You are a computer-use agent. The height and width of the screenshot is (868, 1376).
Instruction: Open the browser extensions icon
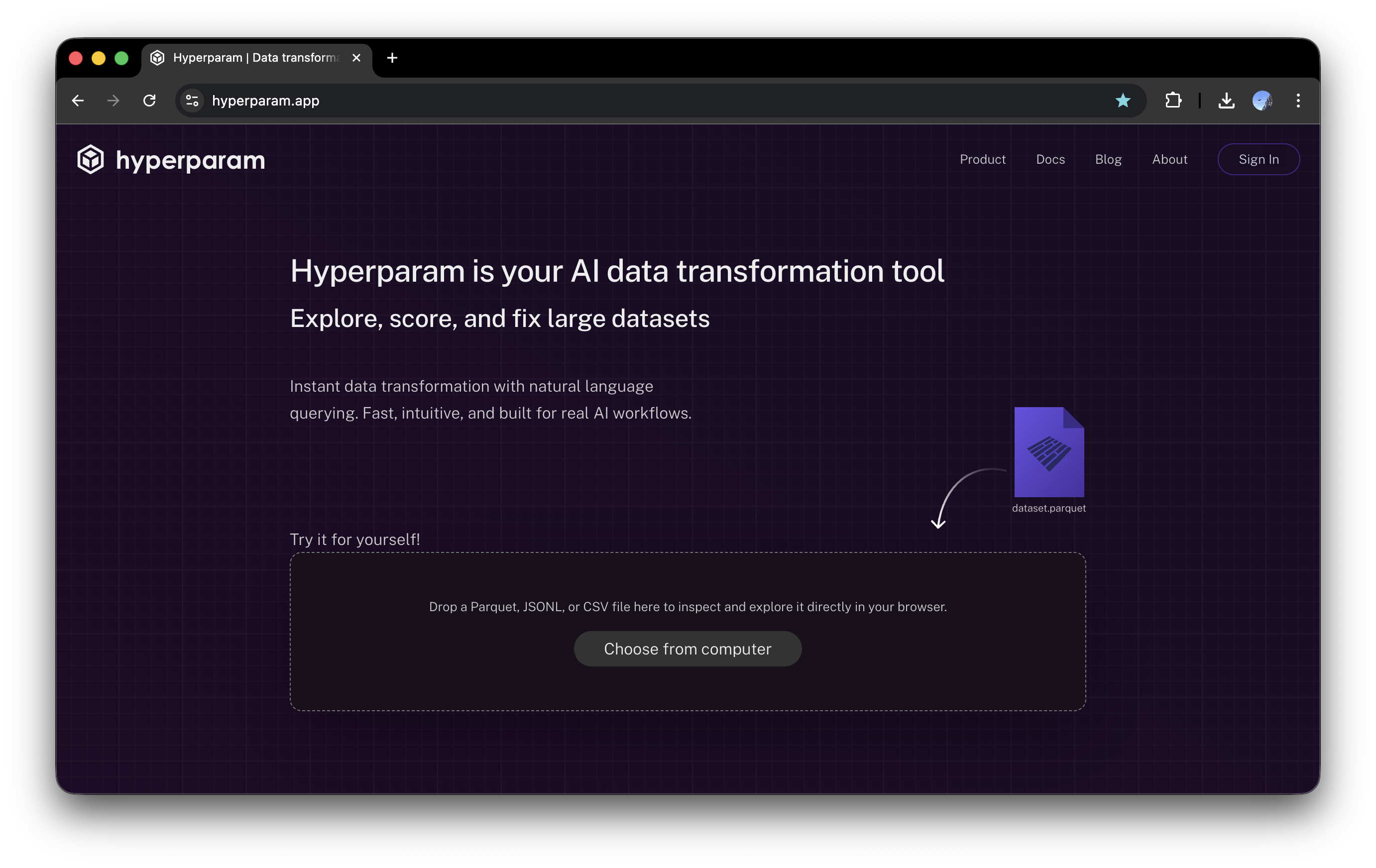pyautogui.click(x=1174, y=101)
